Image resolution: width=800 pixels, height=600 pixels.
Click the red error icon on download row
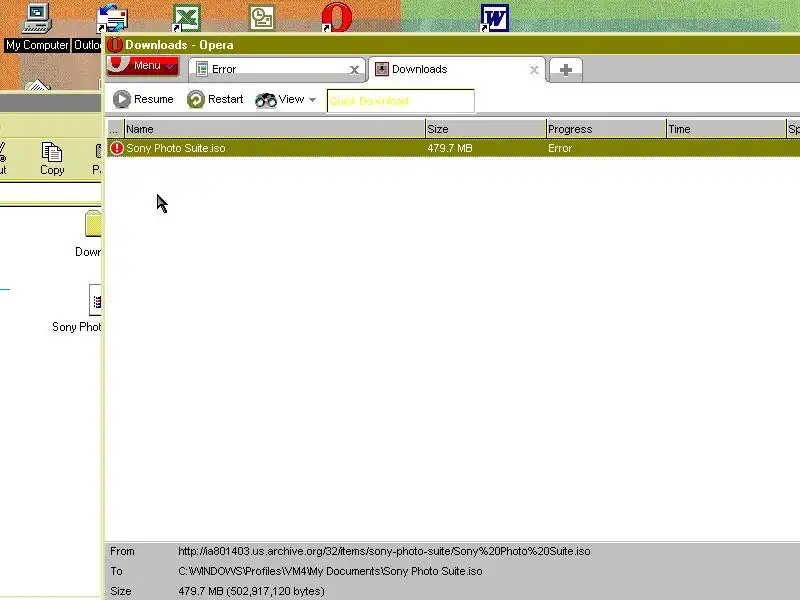pyautogui.click(x=117, y=148)
